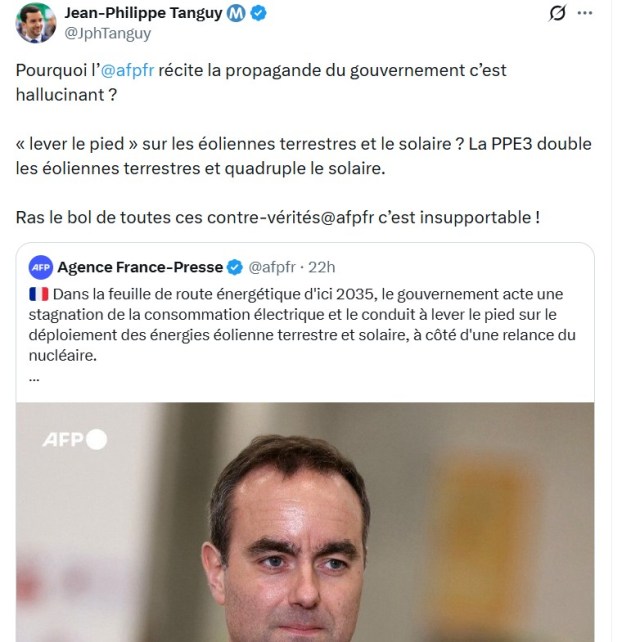Open the Grok explain-post icon
The width and height of the screenshot is (640, 642).
click(x=557, y=13)
